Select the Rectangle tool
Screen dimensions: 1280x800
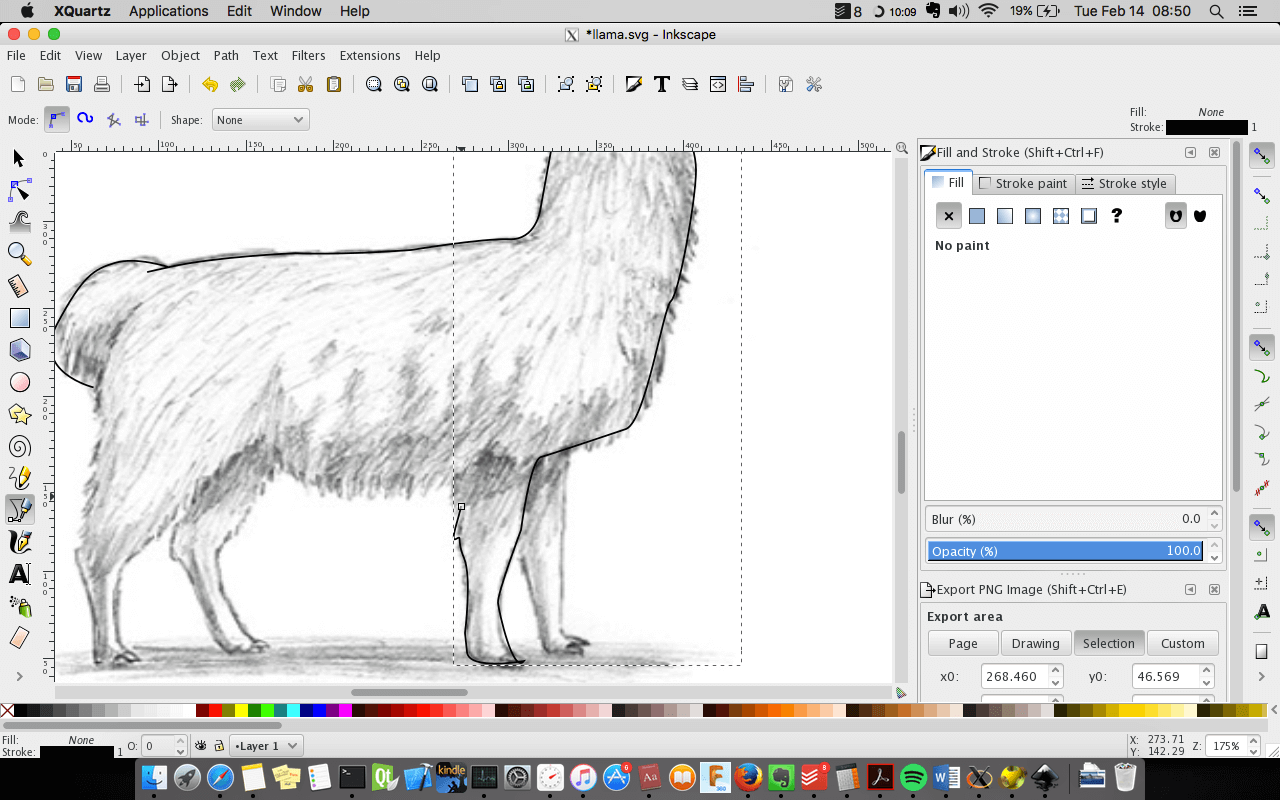tap(19, 318)
